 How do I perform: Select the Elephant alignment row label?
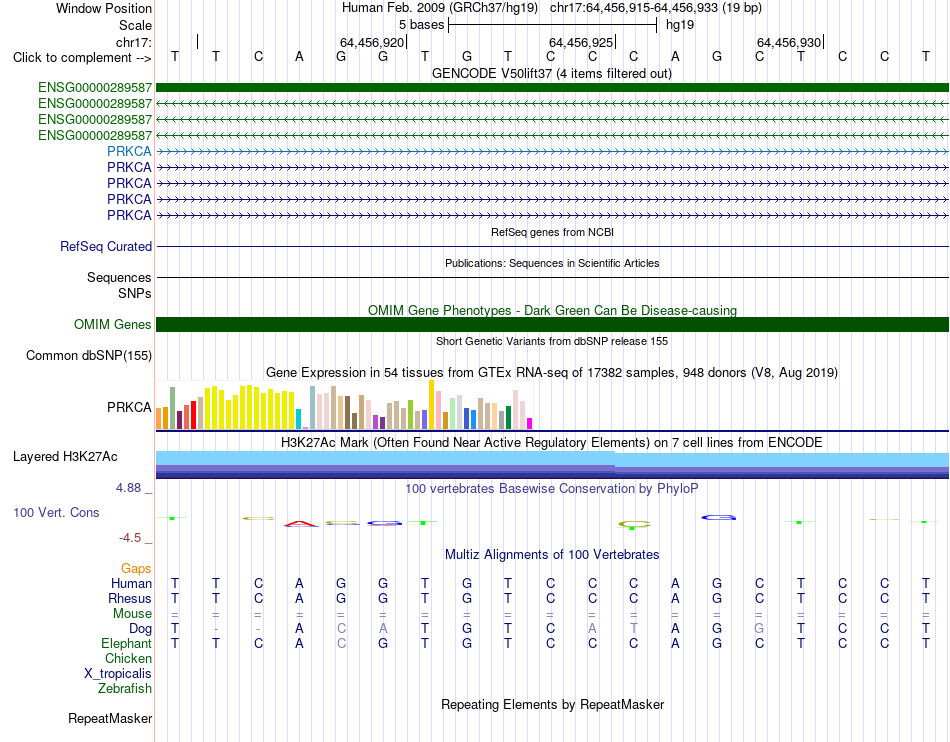(126, 643)
